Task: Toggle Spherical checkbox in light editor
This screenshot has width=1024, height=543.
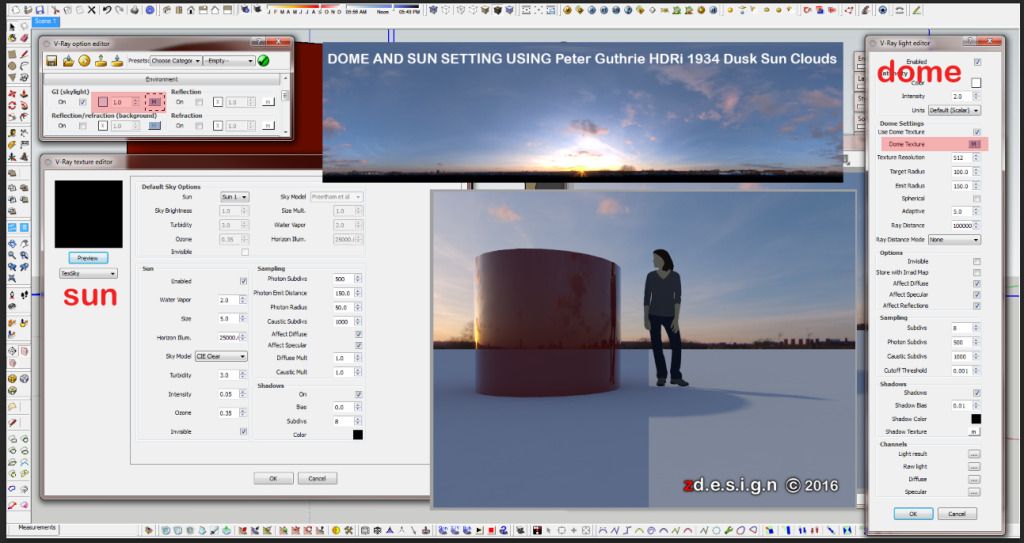Action: coord(977,198)
